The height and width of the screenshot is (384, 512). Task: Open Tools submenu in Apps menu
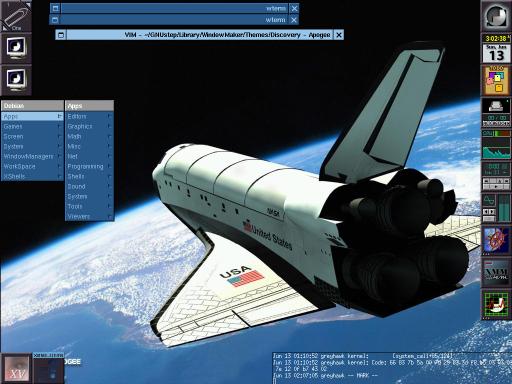(x=89, y=206)
